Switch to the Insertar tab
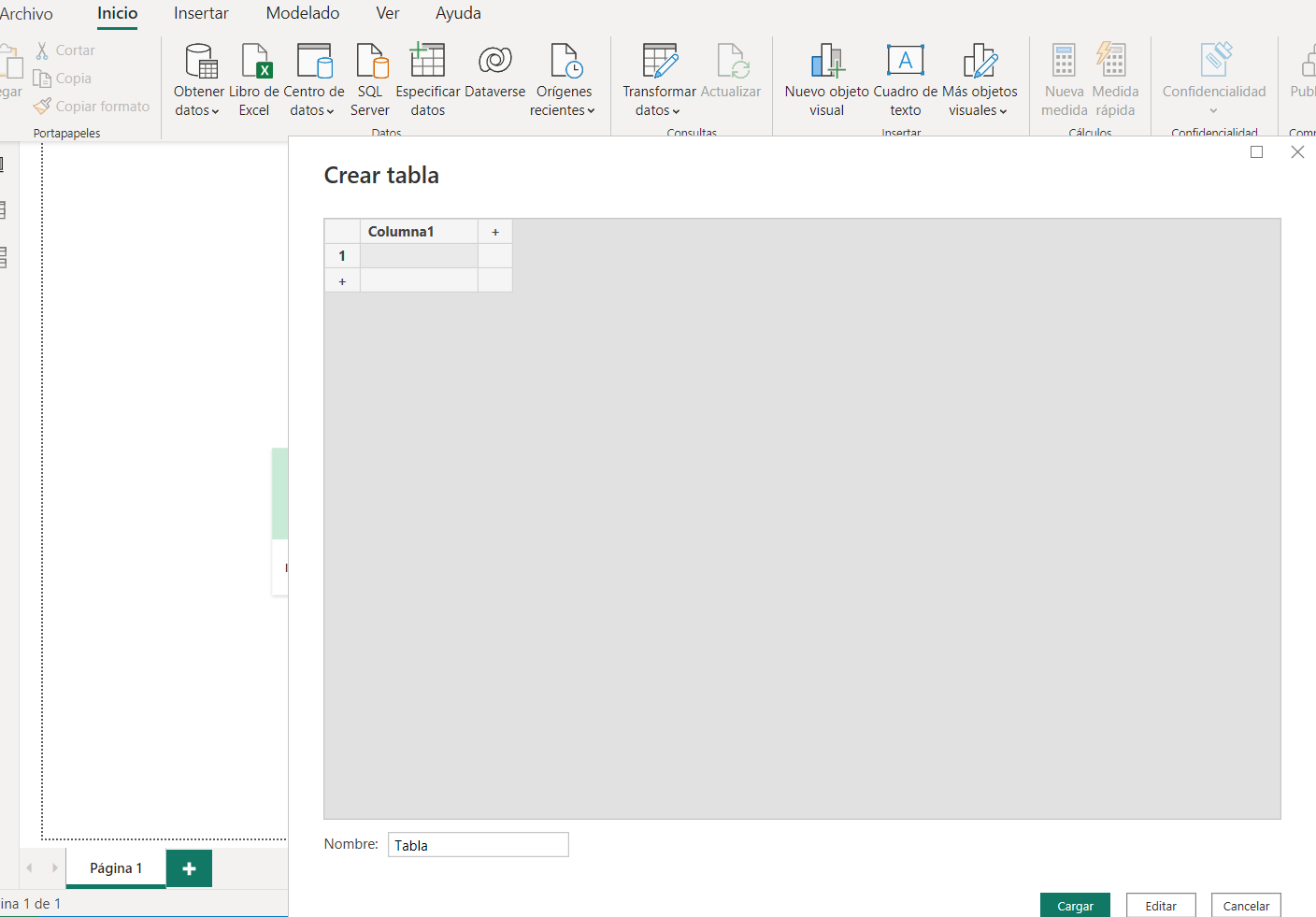The image size is (1316, 917). 201,13
